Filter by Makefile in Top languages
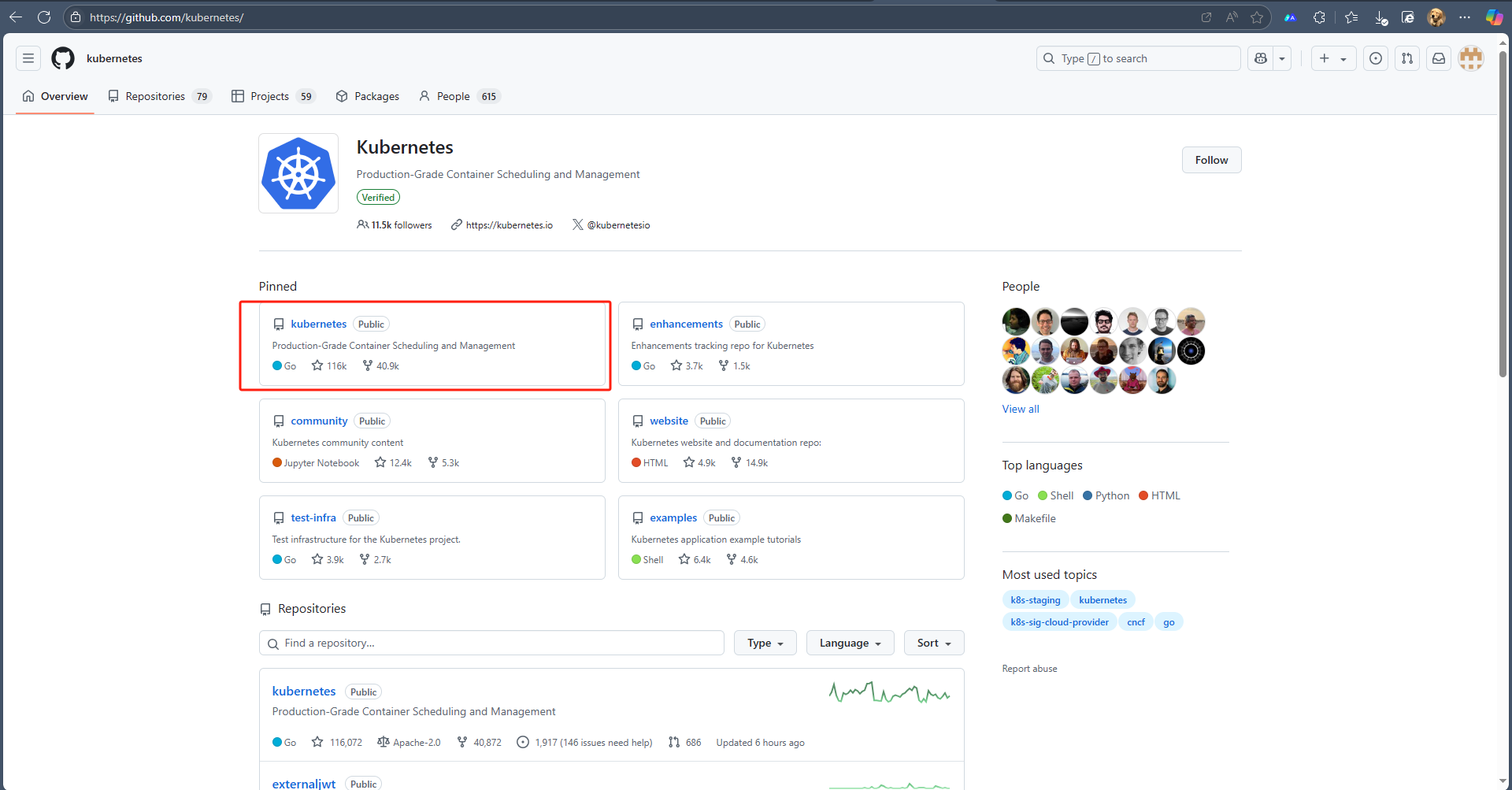Image resolution: width=1512 pixels, height=790 pixels. coord(1029,518)
